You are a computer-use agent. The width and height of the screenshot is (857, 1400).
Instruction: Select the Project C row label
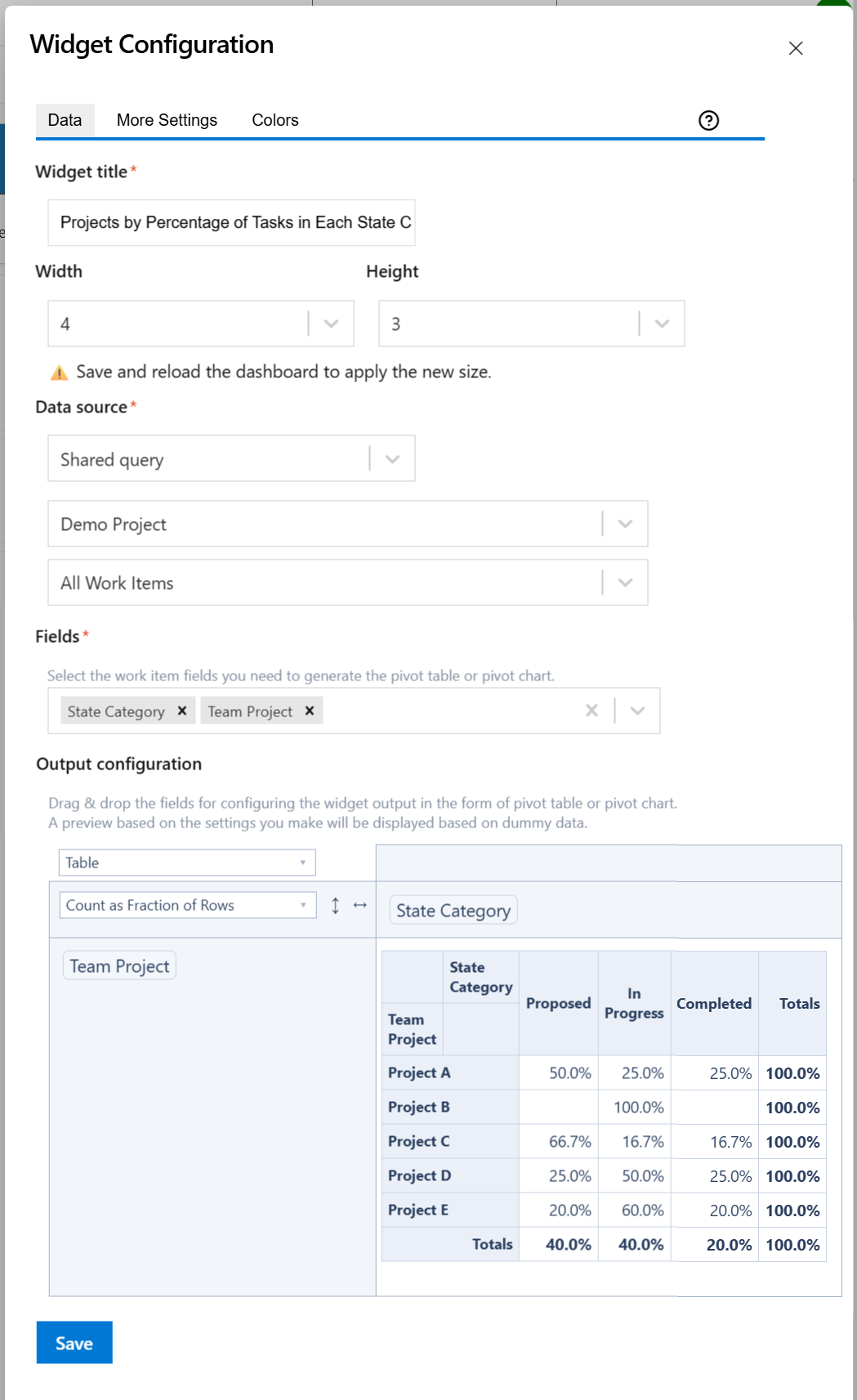point(450,1141)
